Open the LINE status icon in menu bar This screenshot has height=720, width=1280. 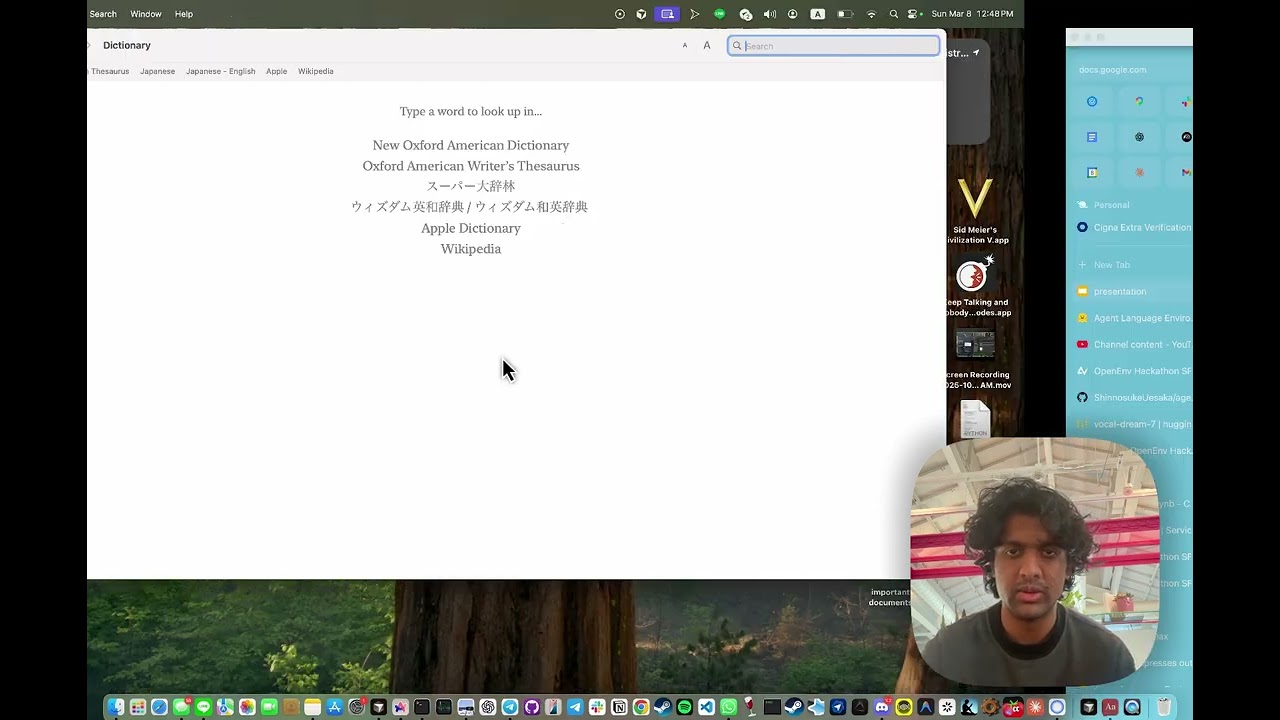click(x=719, y=14)
